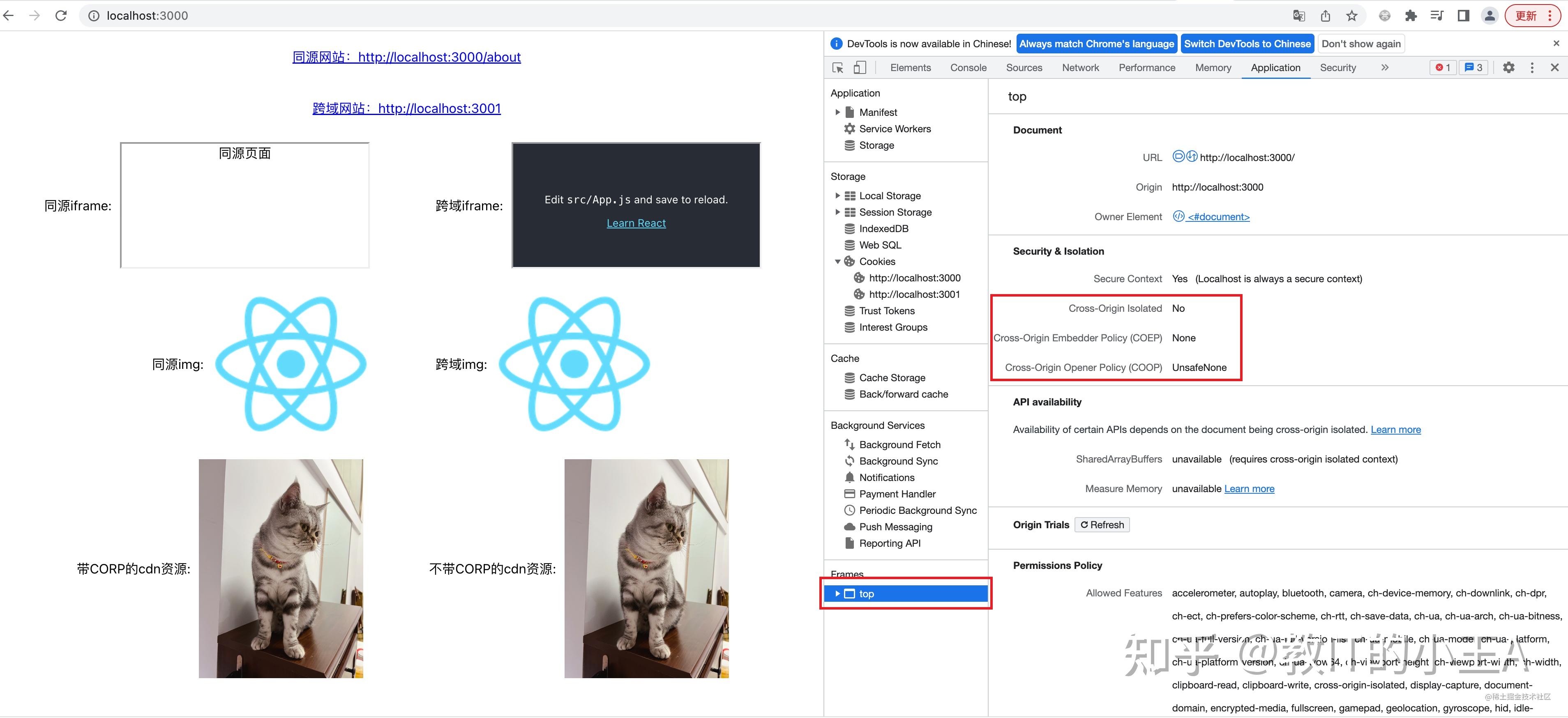Expand the Manifest tree item
The image size is (1568, 718).
pos(837,112)
